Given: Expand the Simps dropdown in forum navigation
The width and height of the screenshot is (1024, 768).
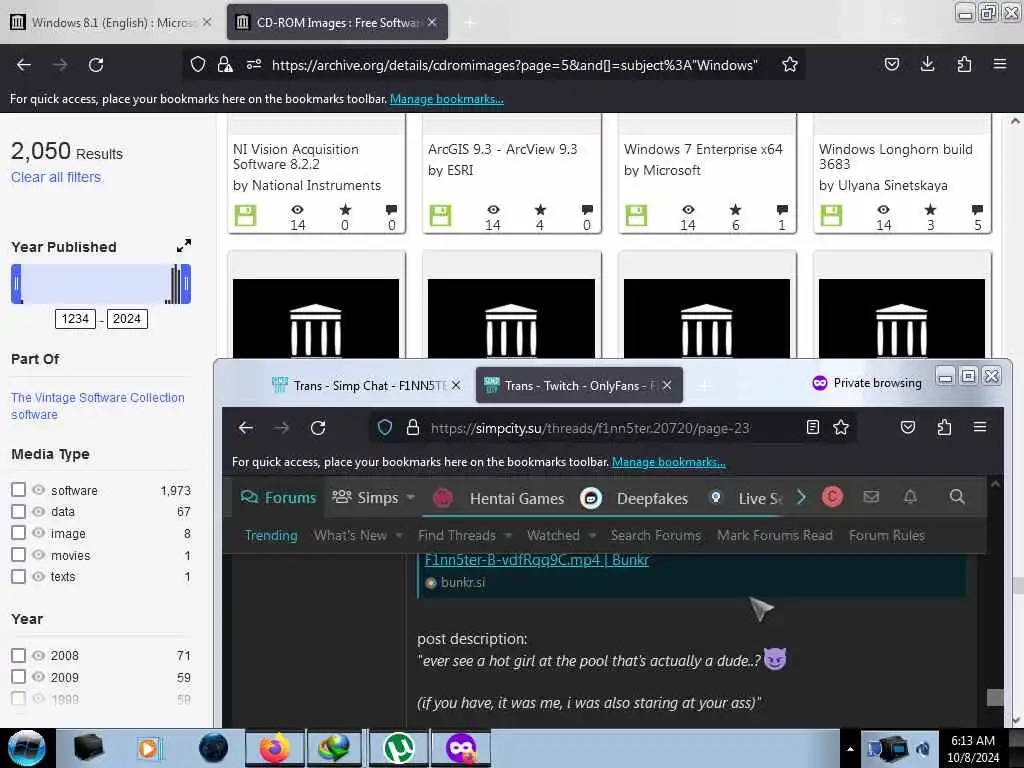Looking at the screenshot, I should point(411,497).
